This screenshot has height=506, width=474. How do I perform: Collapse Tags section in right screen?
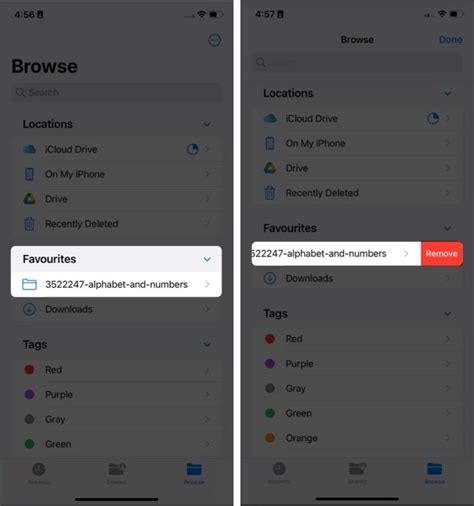coord(448,314)
